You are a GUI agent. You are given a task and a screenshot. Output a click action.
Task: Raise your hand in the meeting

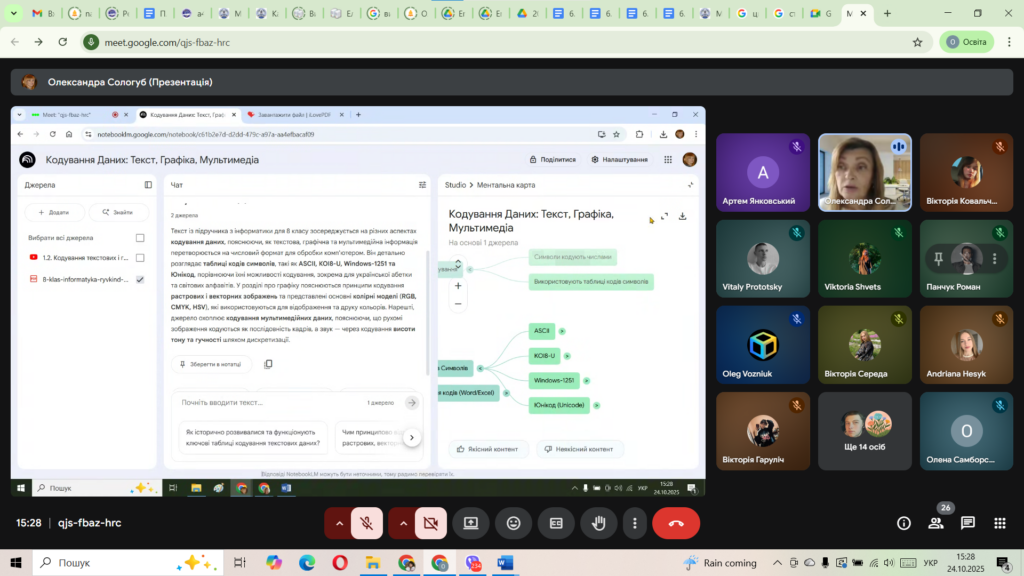pos(599,523)
